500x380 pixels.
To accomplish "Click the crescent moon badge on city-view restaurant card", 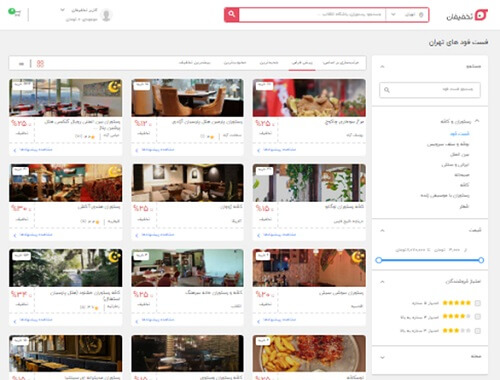I will 114,87.
